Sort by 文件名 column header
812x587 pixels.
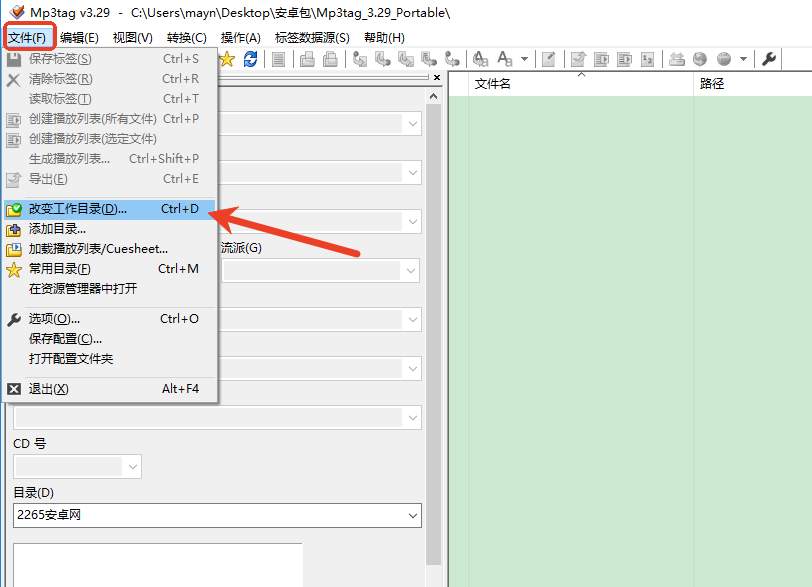[581, 84]
